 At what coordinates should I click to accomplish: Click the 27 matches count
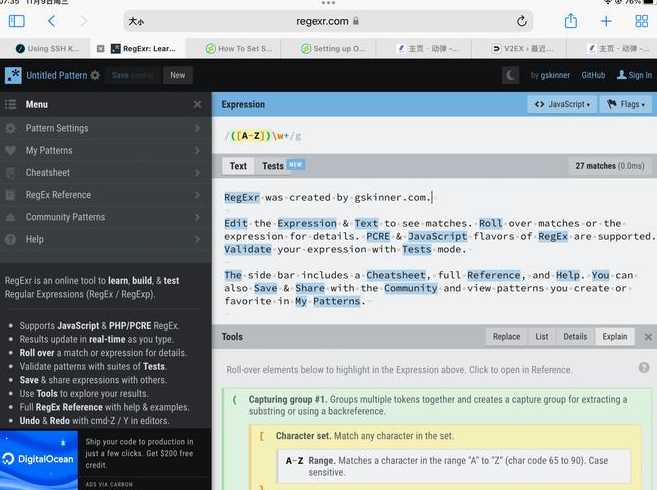pyautogui.click(x=610, y=166)
